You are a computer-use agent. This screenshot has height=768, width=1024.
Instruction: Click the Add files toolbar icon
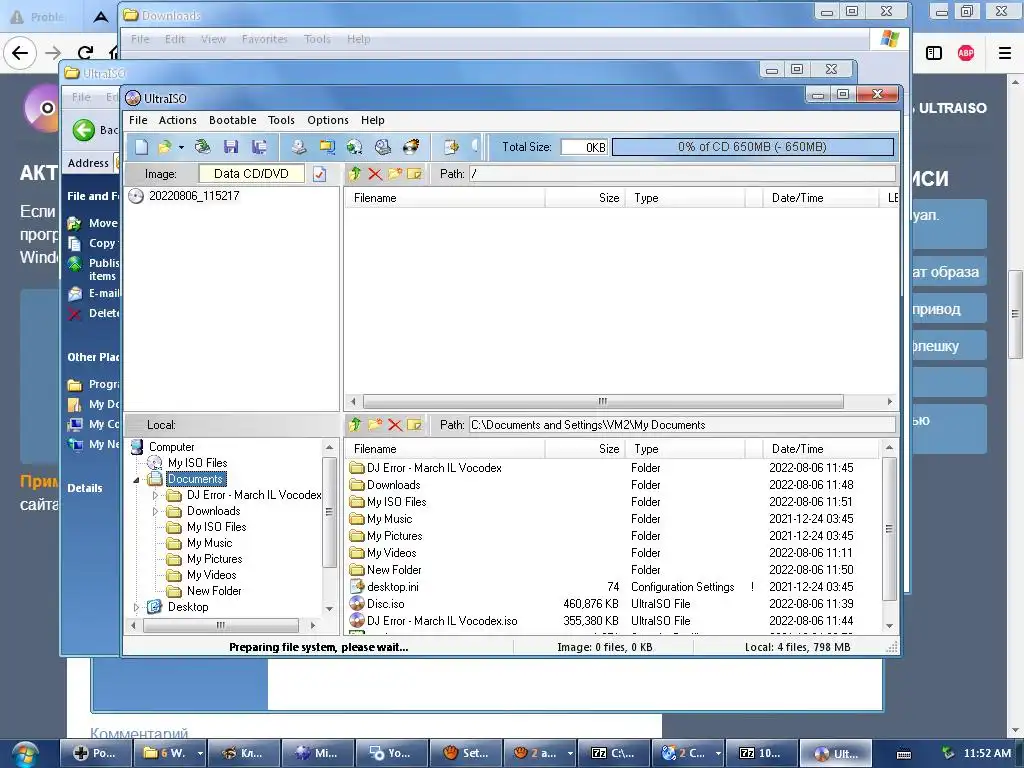coord(451,147)
